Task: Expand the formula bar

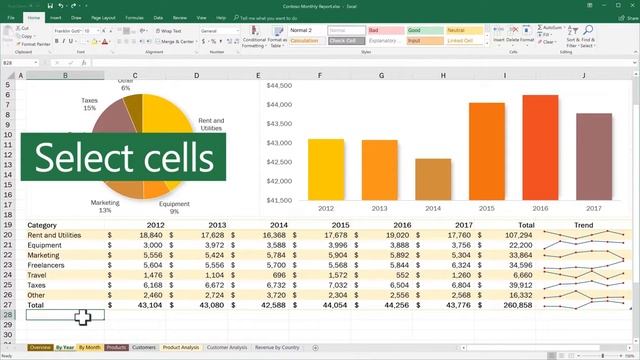Action: click(634, 63)
